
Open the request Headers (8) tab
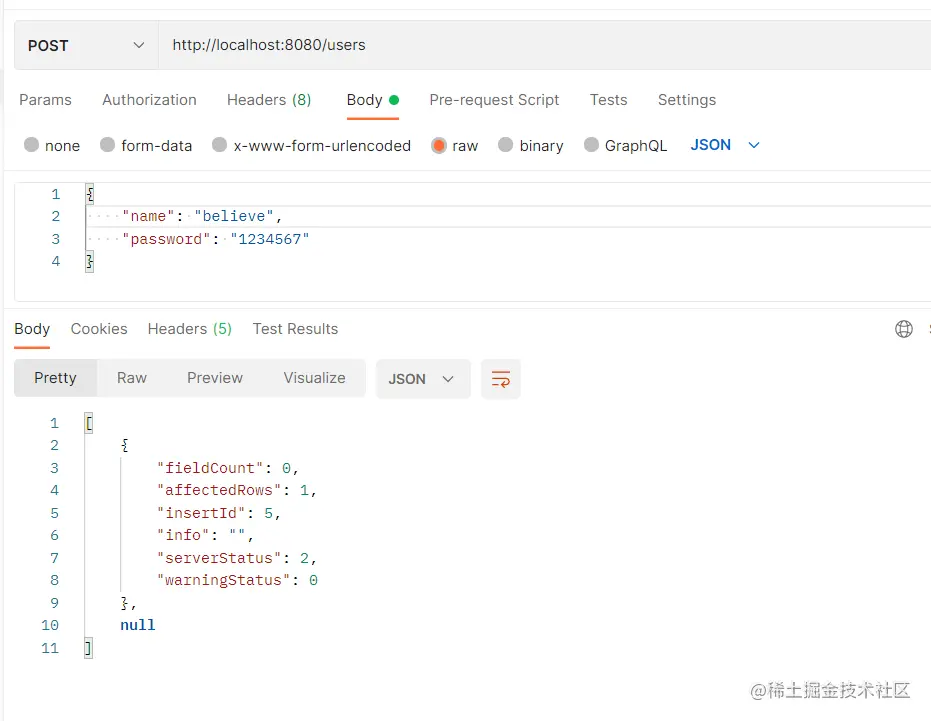click(269, 100)
